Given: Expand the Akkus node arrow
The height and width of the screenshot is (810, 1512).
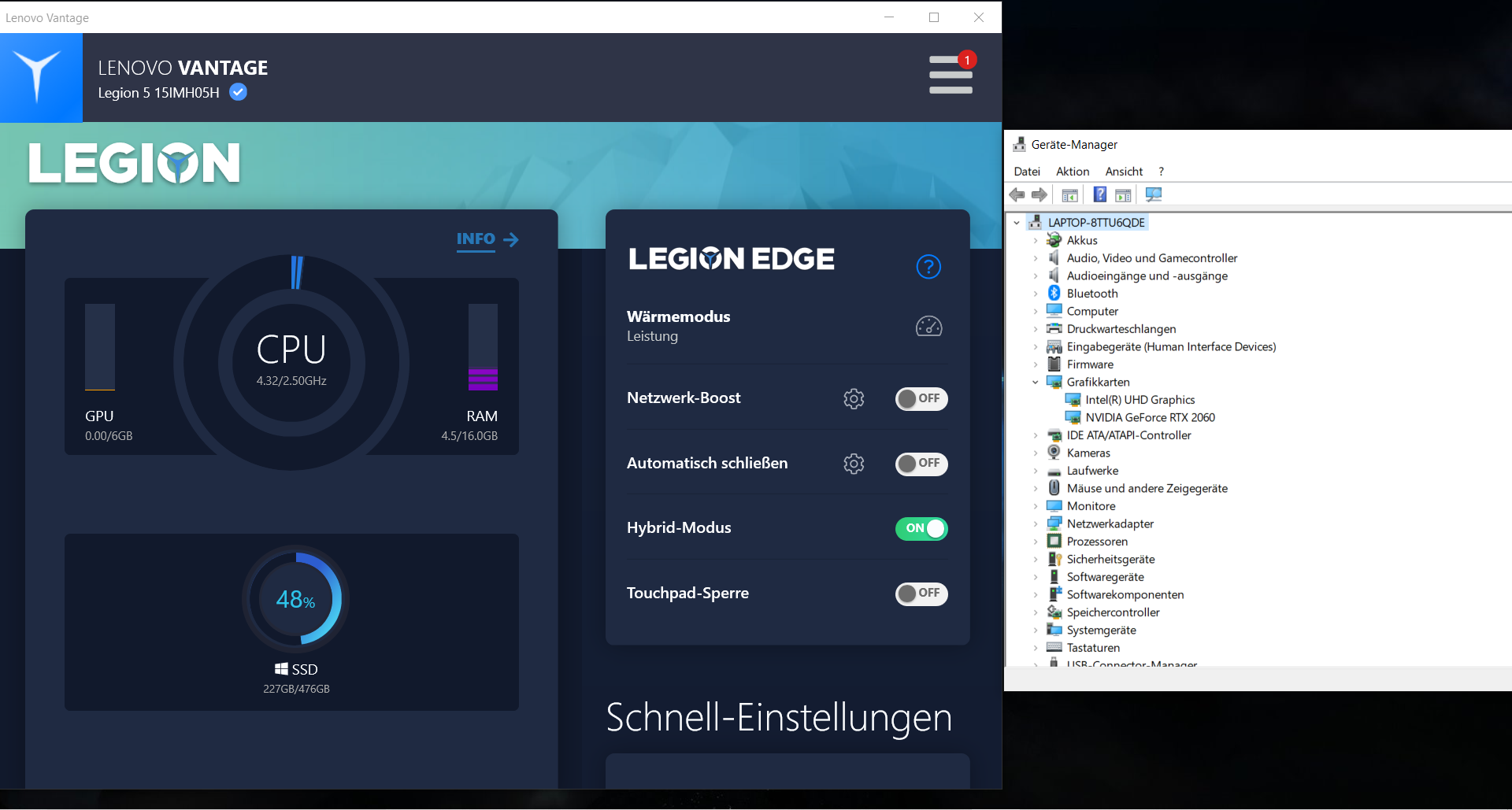Looking at the screenshot, I should tap(1036, 240).
